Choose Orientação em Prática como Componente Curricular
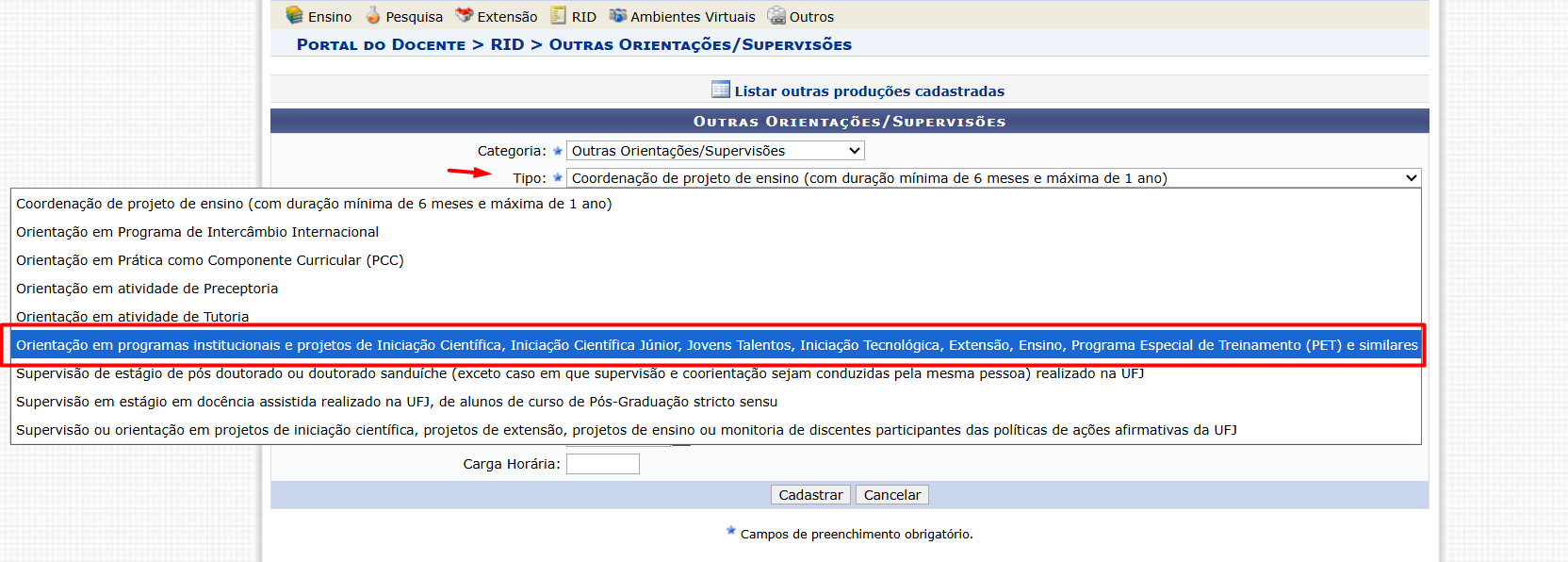This screenshot has width=1568, height=562. (x=715, y=260)
